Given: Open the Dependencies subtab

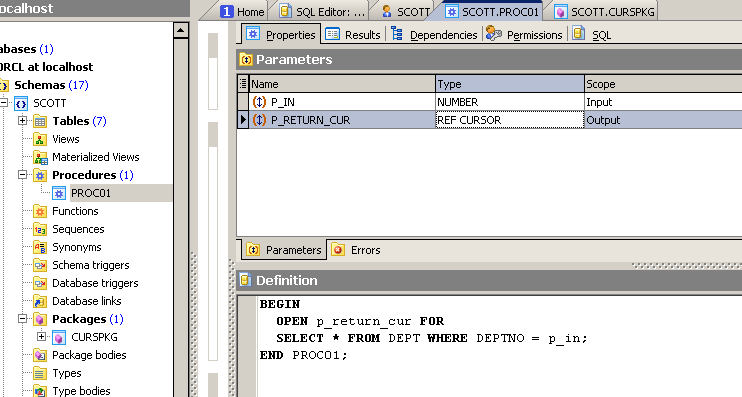Looking at the screenshot, I should coord(434,35).
